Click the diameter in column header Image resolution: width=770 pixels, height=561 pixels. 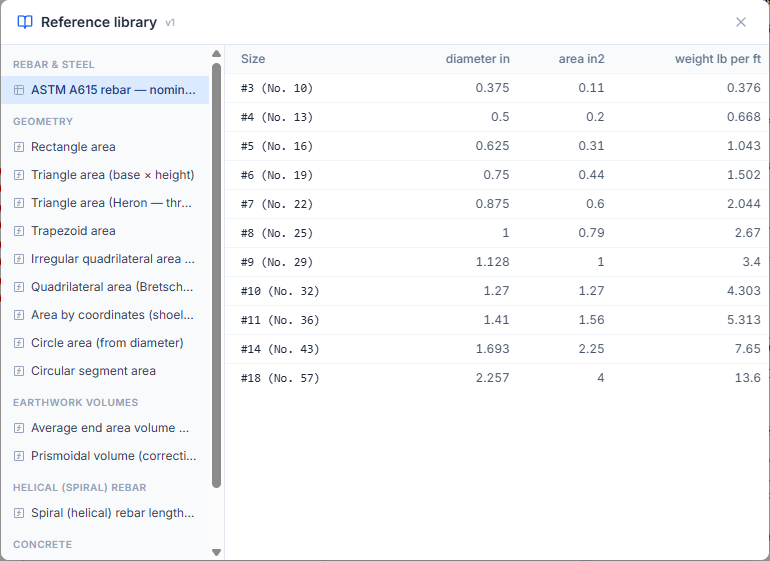point(477,59)
